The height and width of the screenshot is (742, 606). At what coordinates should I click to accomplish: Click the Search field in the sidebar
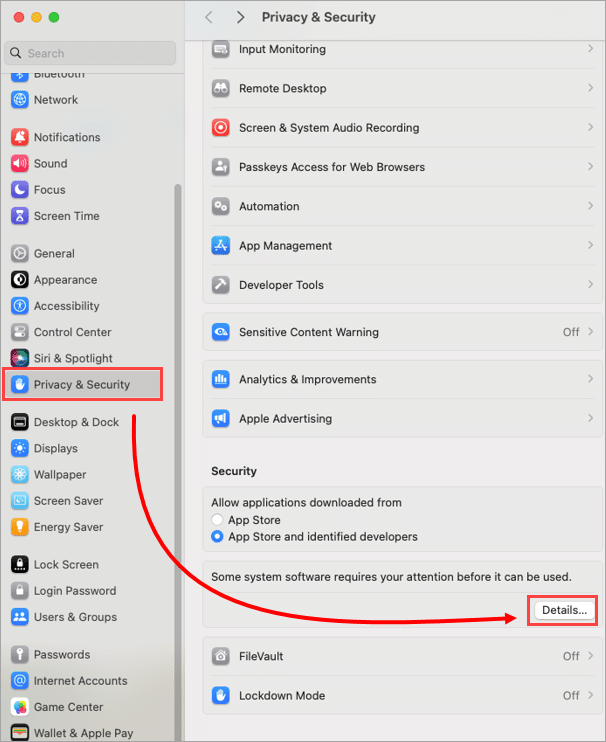tap(90, 53)
